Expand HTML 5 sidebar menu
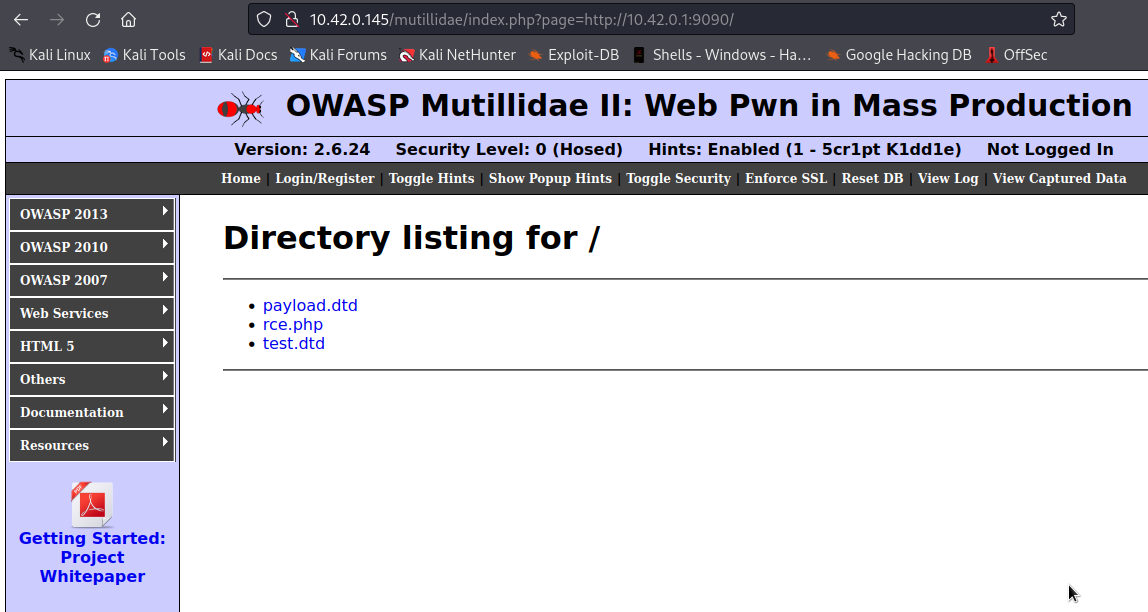 [92, 346]
